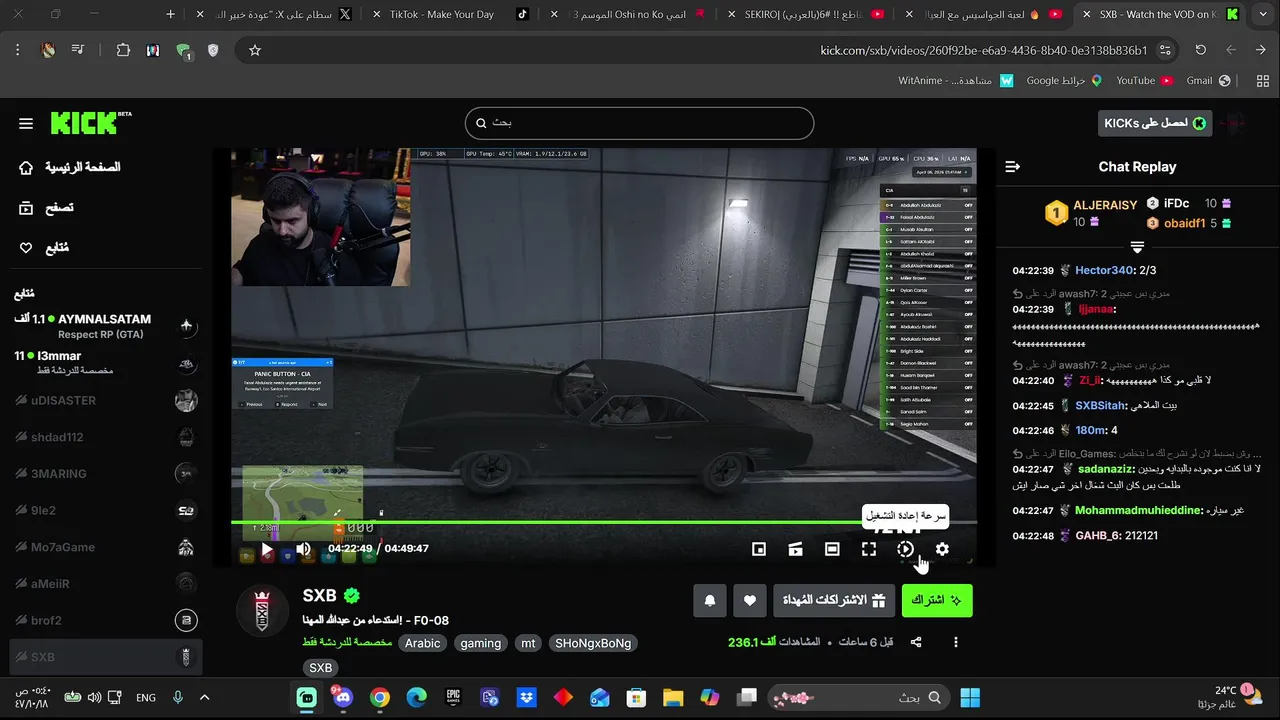
Task: Focus the بحث search box on Kick
Action: pos(639,123)
